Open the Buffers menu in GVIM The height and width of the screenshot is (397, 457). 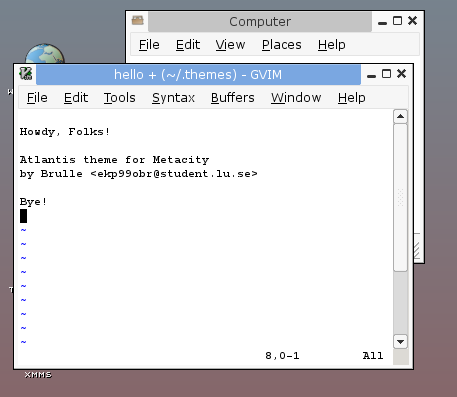point(233,98)
